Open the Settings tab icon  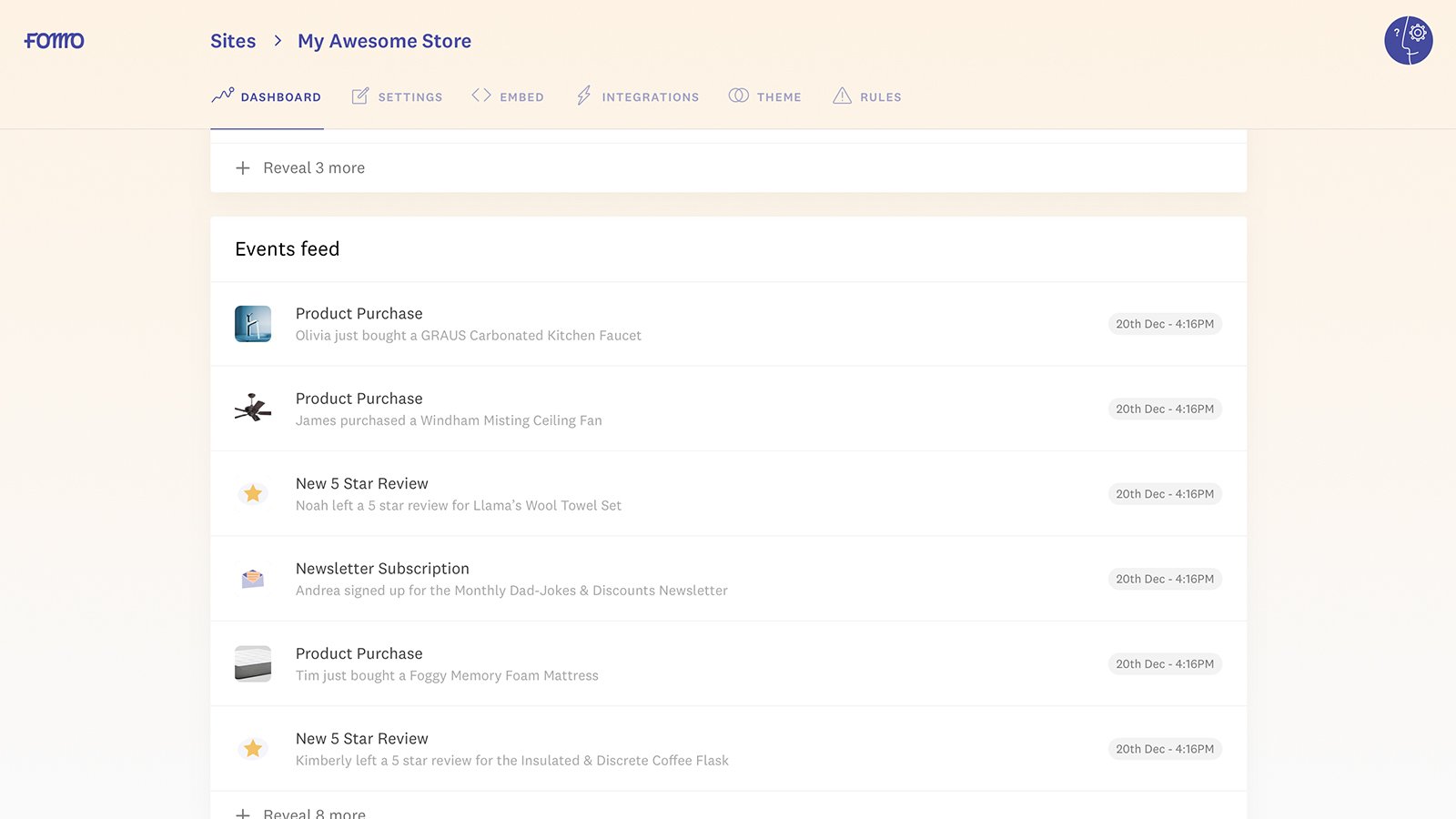coord(359,95)
